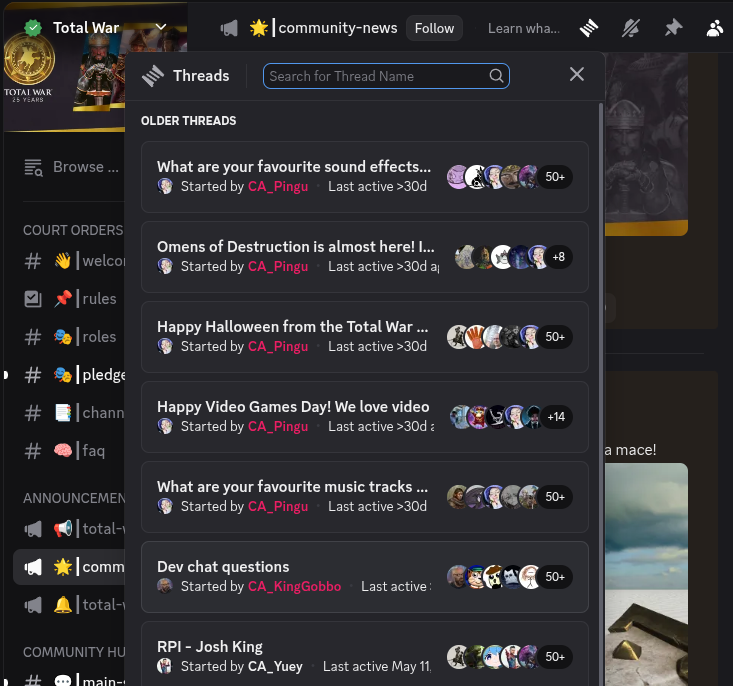This screenshot has height=686, width=733.
Task: Open 'What are your favourite sound effects' thread
Action: pos(365,177)
